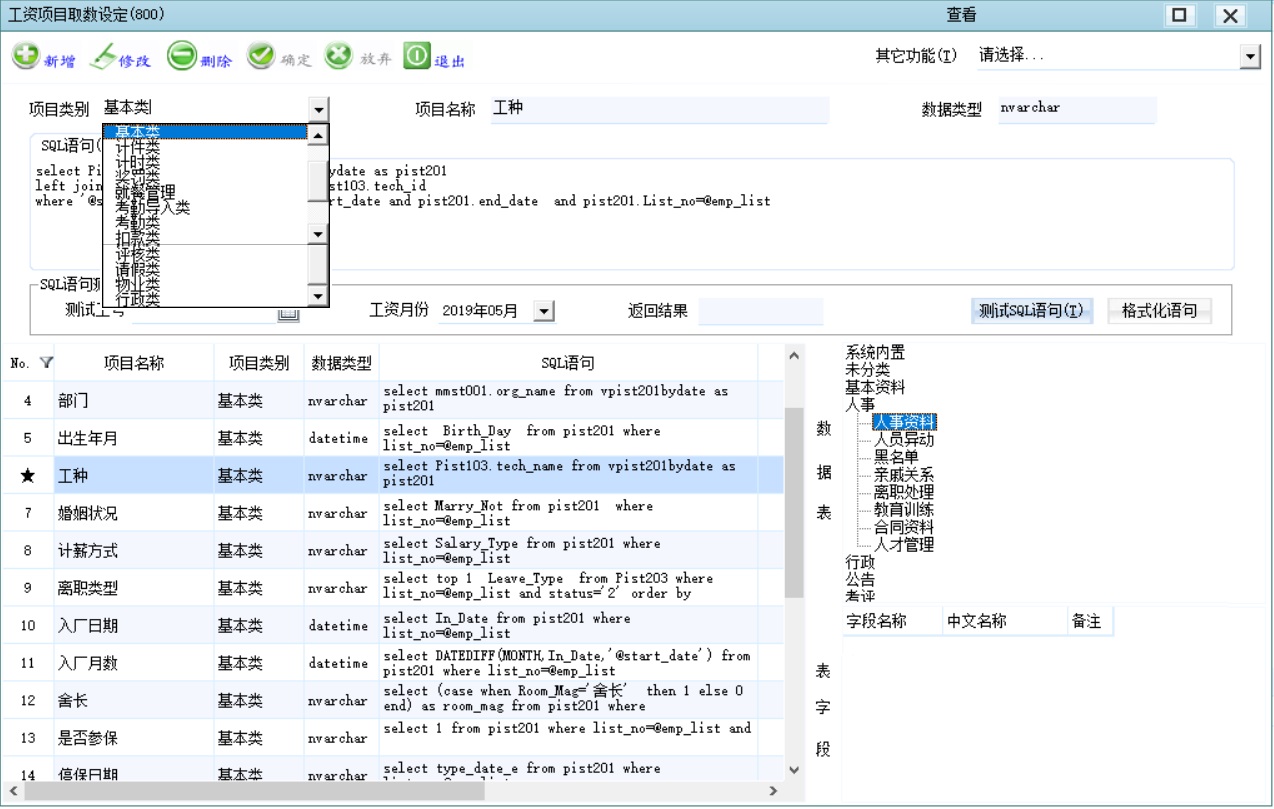Click the green 退出 (exit) power icon

417,57
